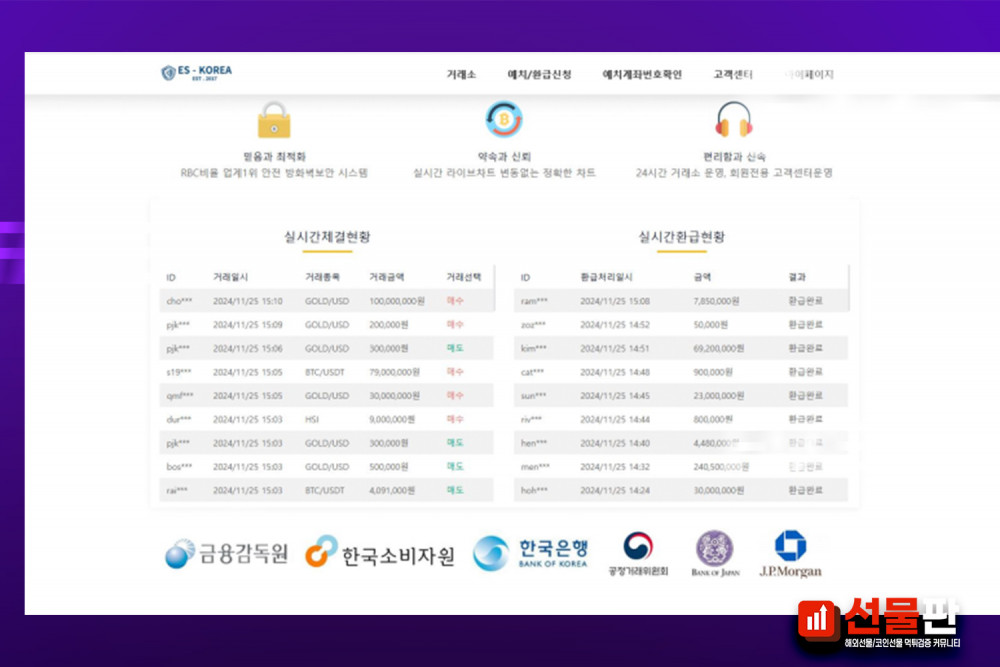The height and width of the screenshot is (667, 1000).
Task: Click the 공정거래위원회 emblem
Action: 637,553
